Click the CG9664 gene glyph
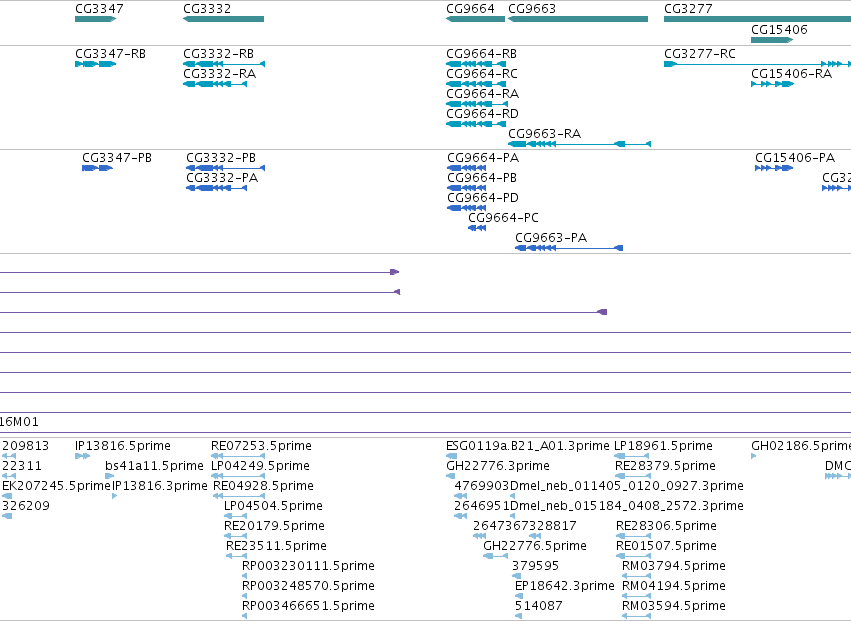This screenshot has width=851, height=621. 475,19
